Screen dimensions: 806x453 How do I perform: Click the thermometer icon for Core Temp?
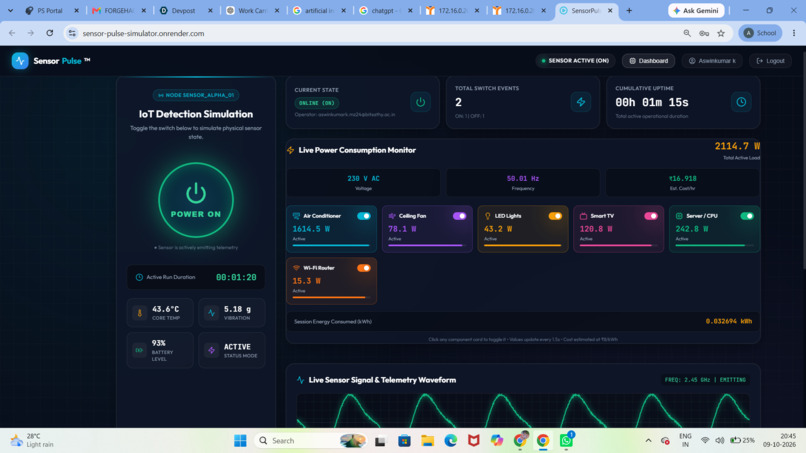click(139, 313)
